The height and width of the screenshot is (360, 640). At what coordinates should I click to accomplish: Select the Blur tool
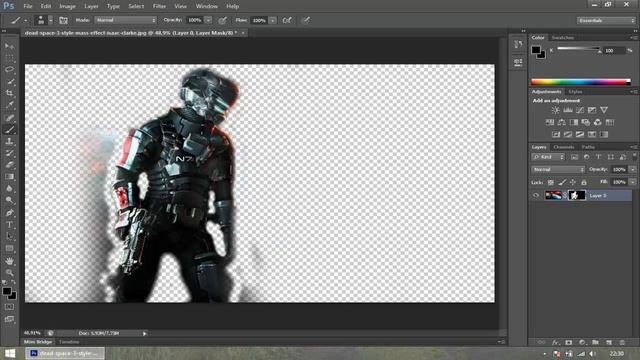[9, 189]
